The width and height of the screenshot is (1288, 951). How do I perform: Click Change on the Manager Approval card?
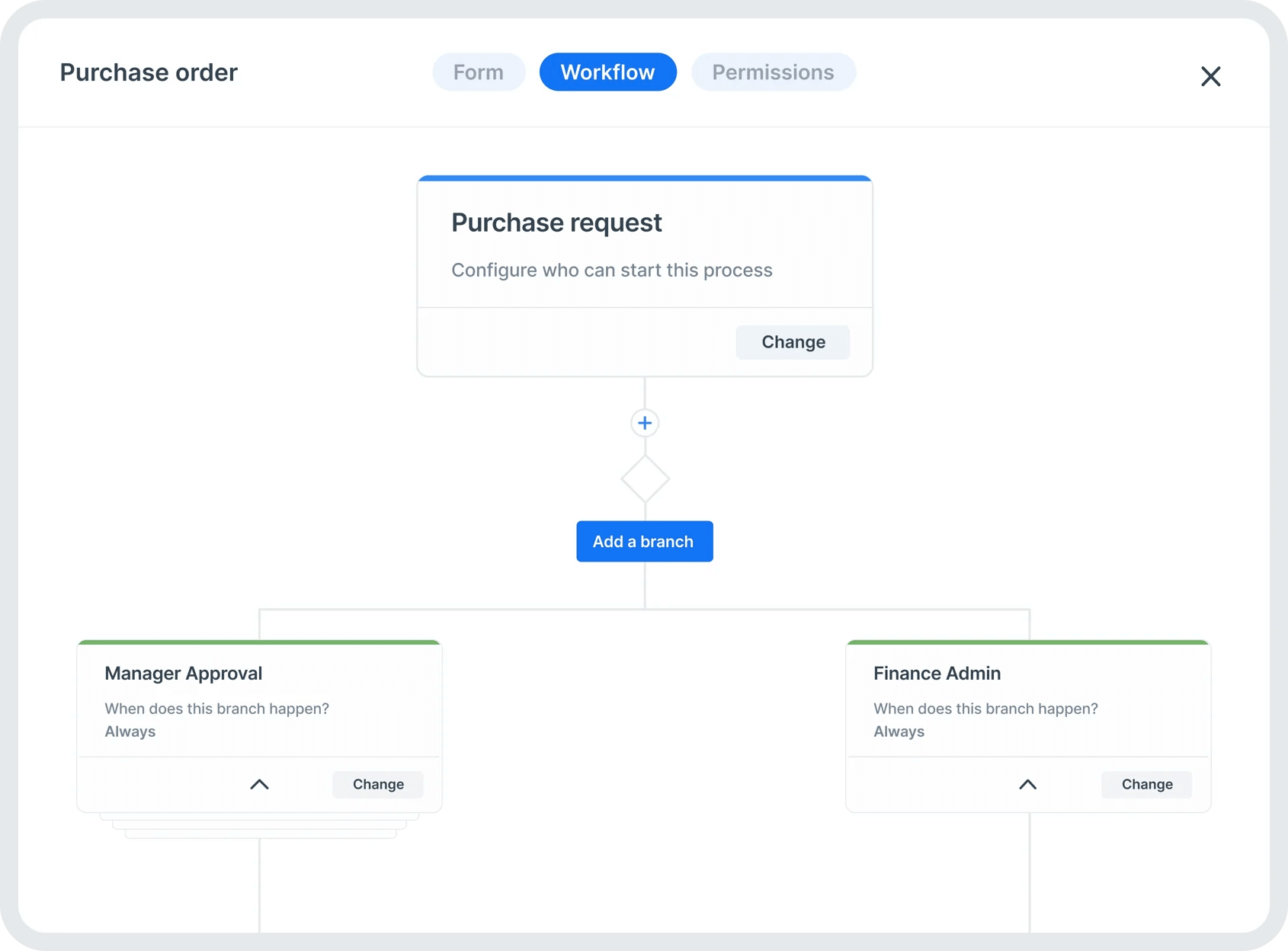coord(378,784)
